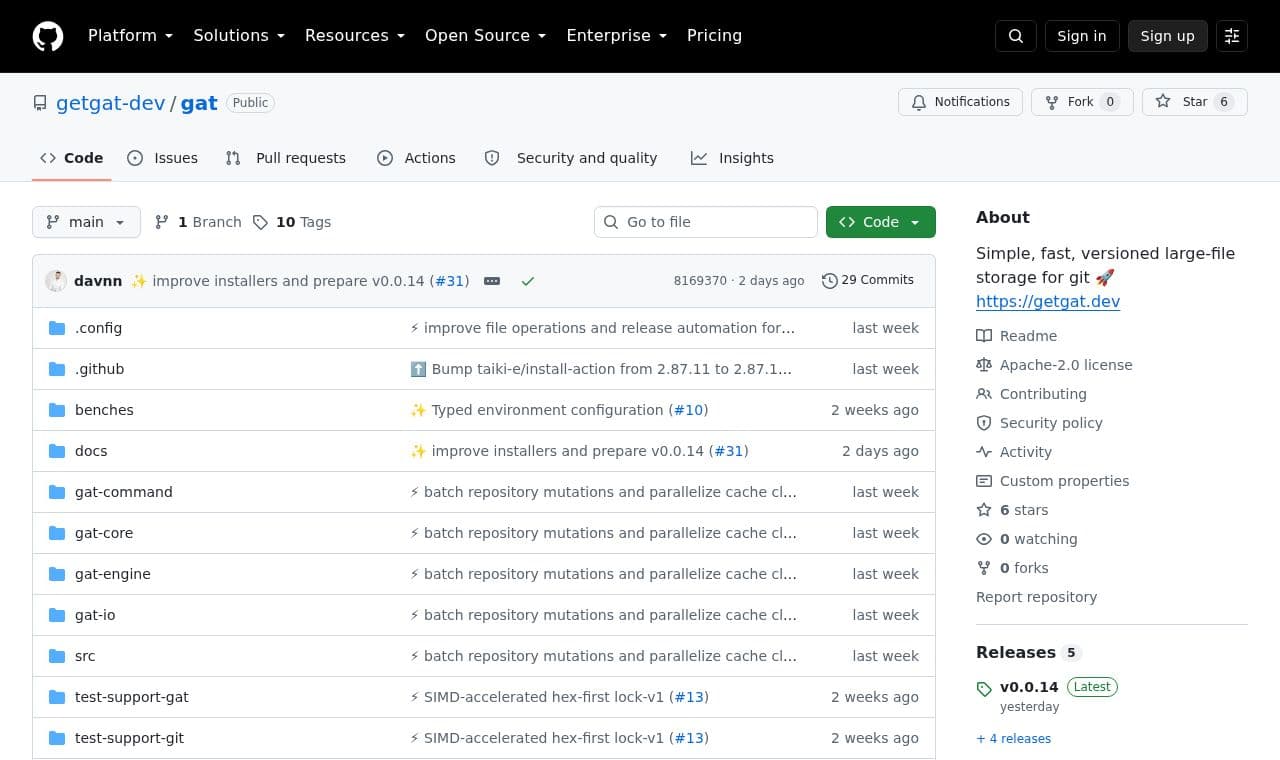Expand the Open Source navigation menu
The image size is (1280, 760).
485,36
